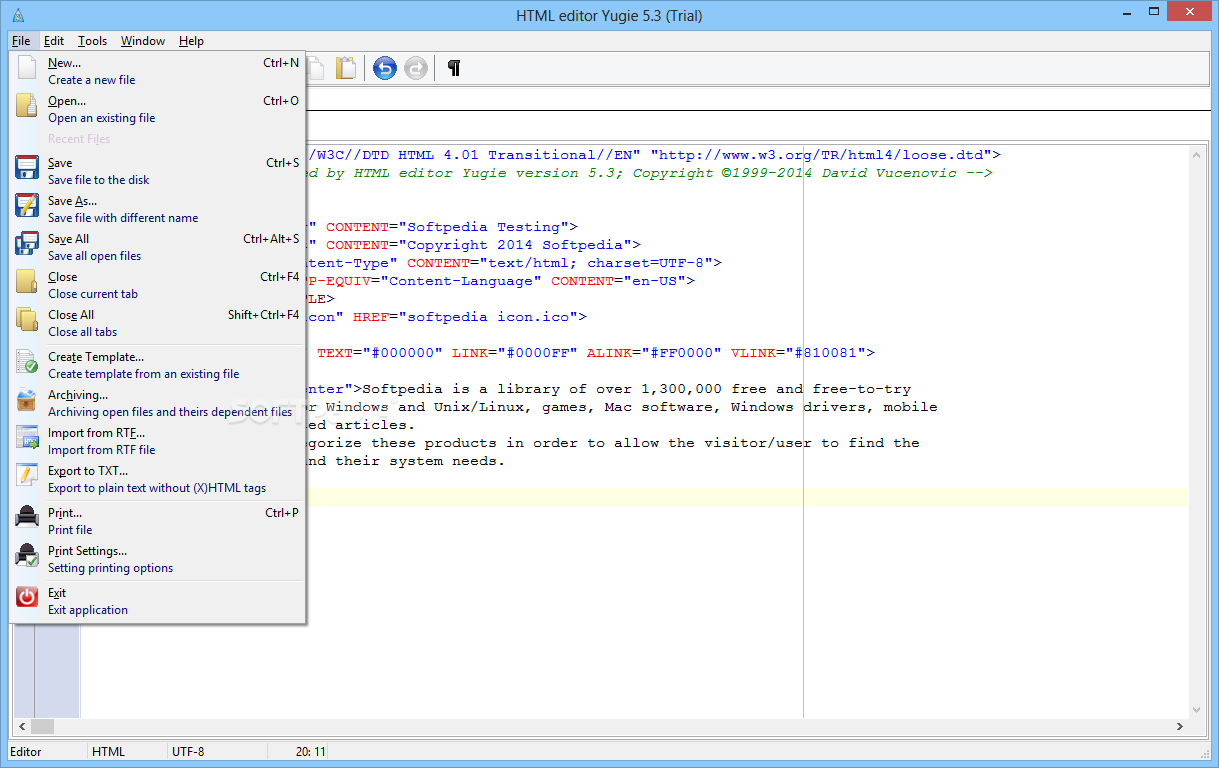The image size is (1219, 768).
Task: Choose Open... from the File menu
Action: pyautogui.click(x=158, y=109)
